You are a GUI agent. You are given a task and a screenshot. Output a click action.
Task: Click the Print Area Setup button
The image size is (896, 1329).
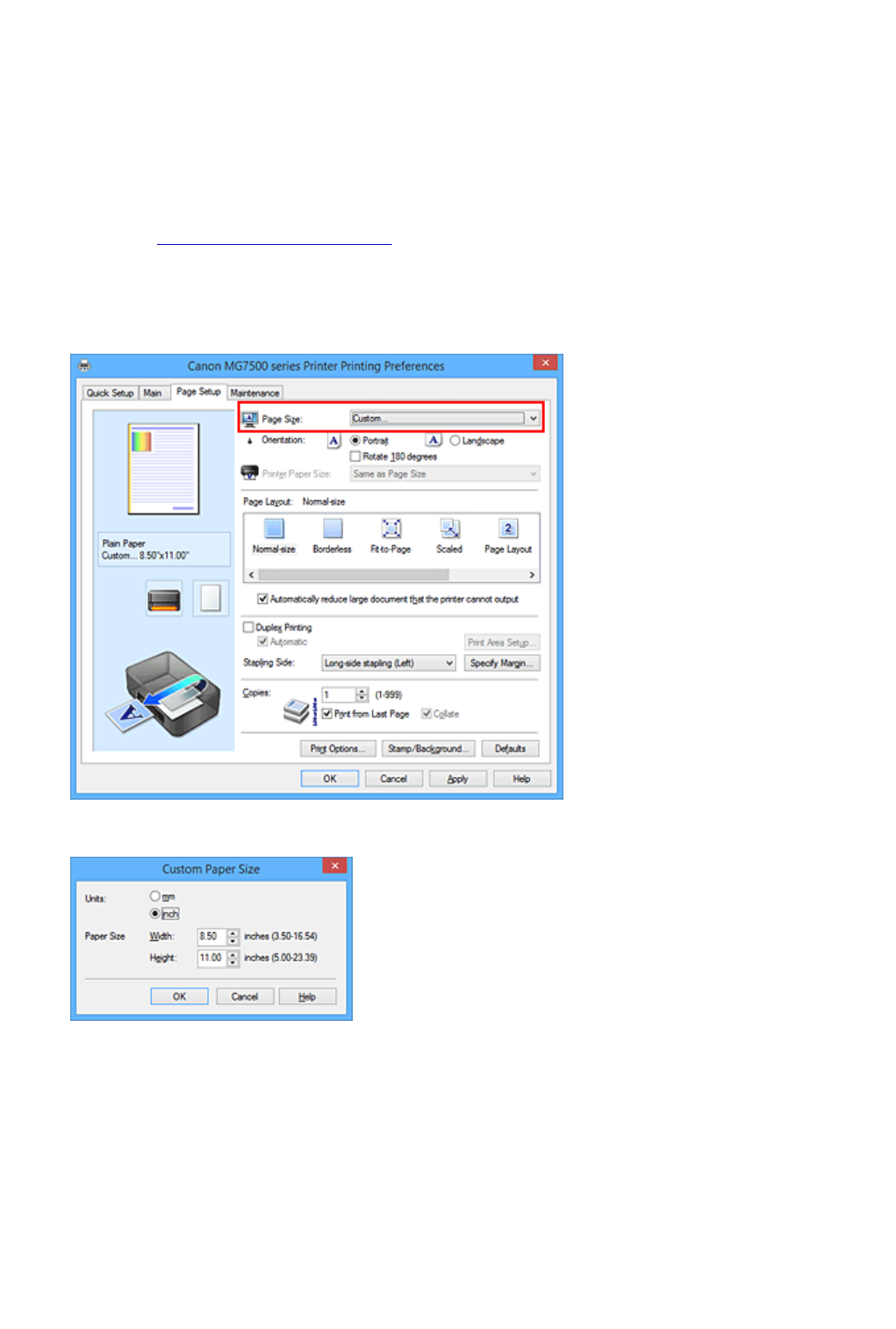point(502,643)
